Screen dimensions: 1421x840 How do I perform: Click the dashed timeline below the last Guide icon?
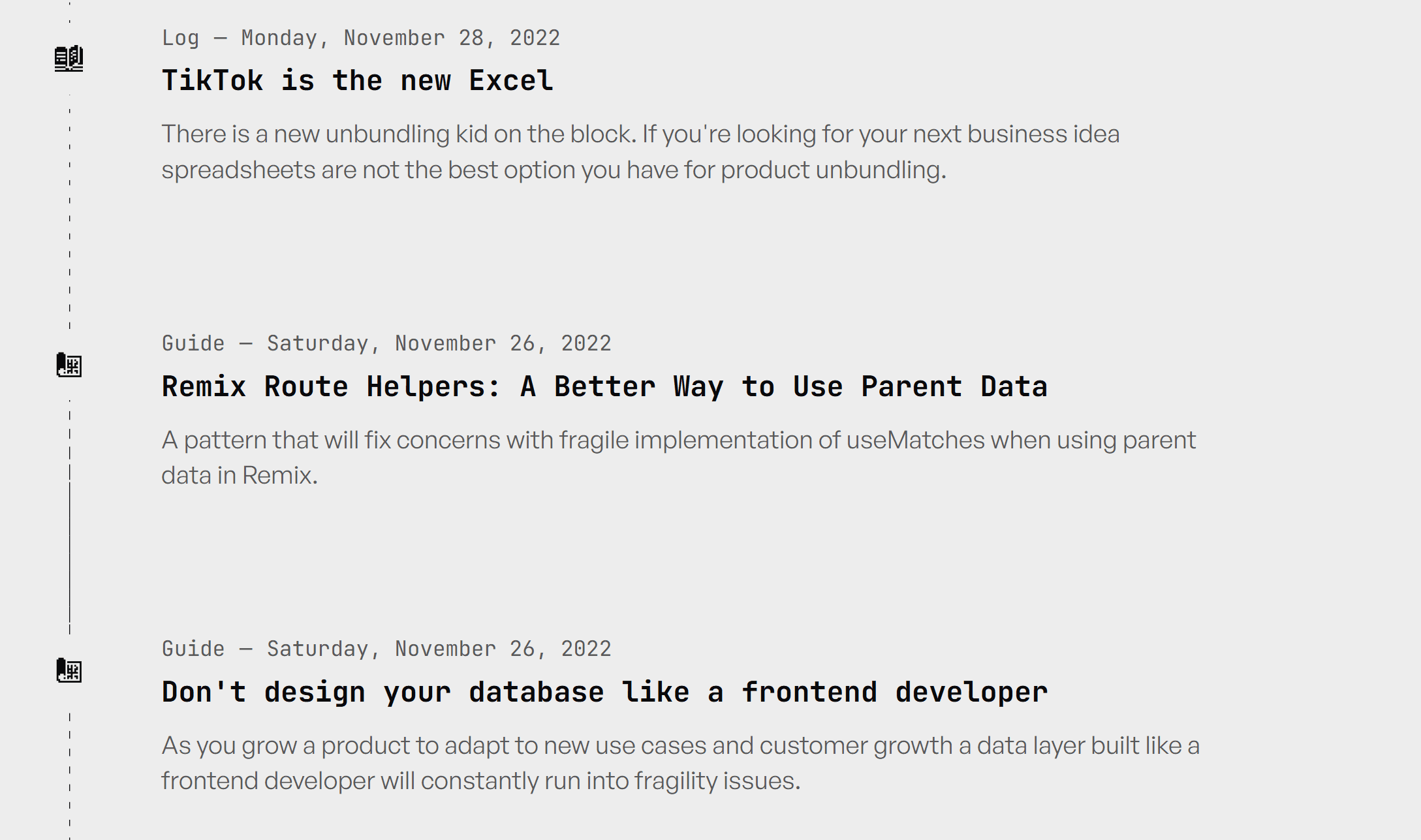(x=70, y=777)
